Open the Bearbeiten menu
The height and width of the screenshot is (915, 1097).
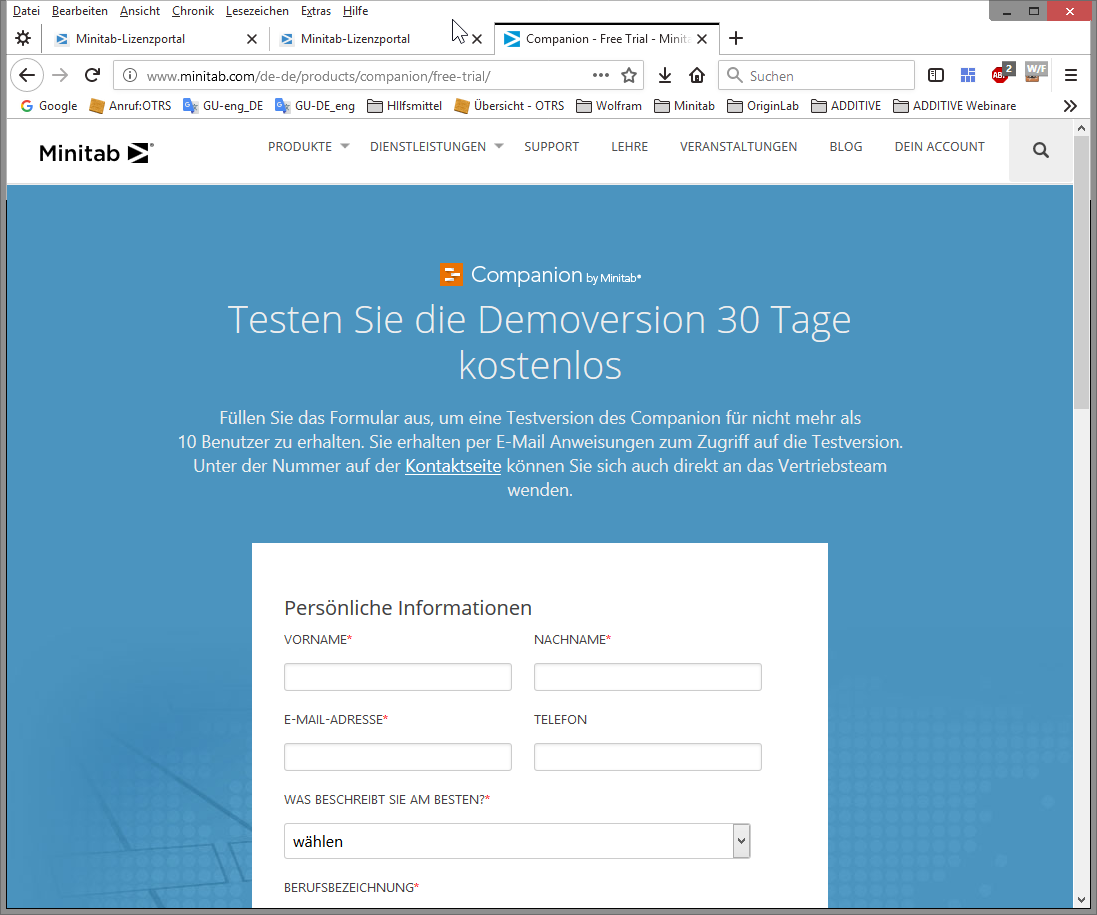(80, 10)
